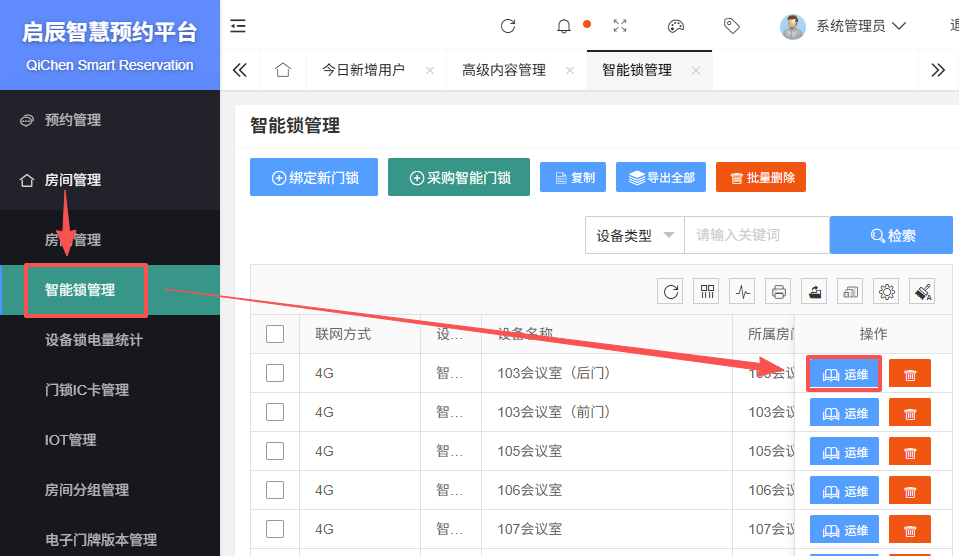
Task: Focus the 请输入关键词 search field
Action: tap(756, 236)
